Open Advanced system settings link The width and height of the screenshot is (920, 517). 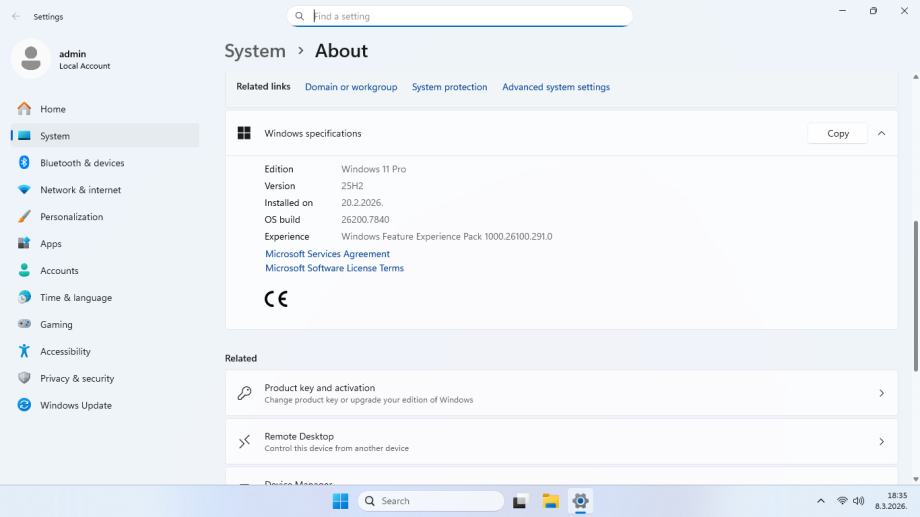(556, 87)
